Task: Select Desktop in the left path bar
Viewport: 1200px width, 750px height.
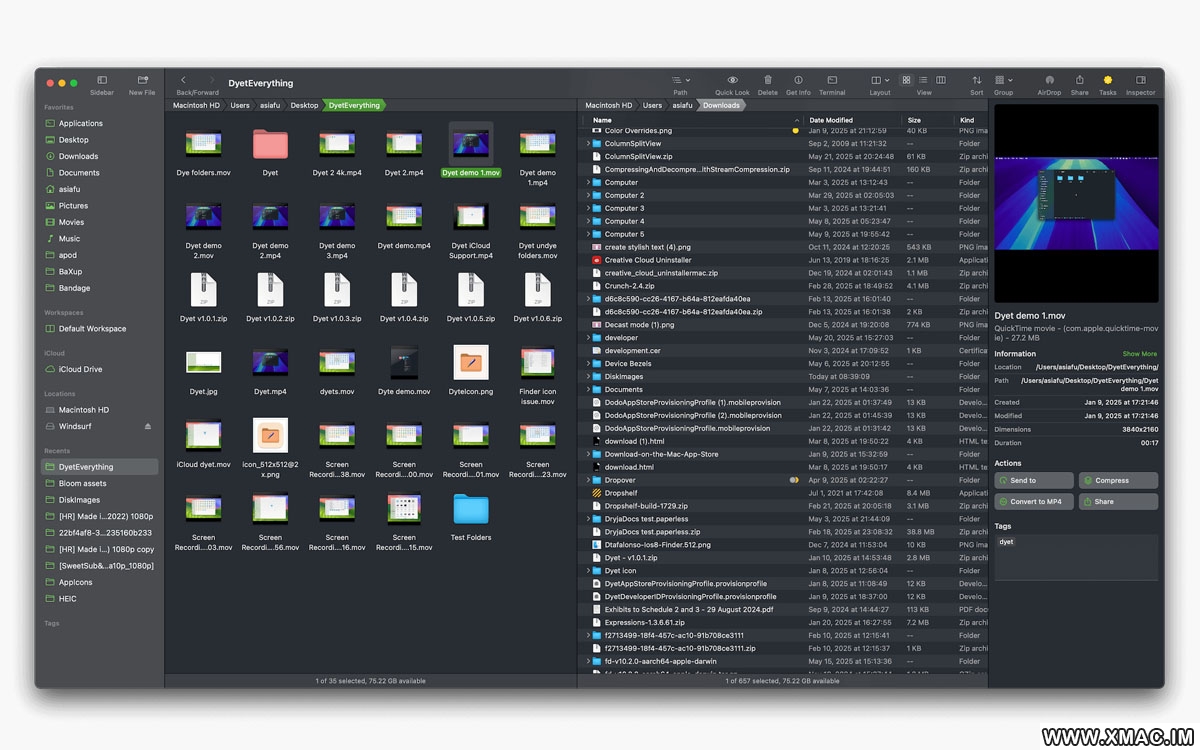Action: tap(304, 105)
